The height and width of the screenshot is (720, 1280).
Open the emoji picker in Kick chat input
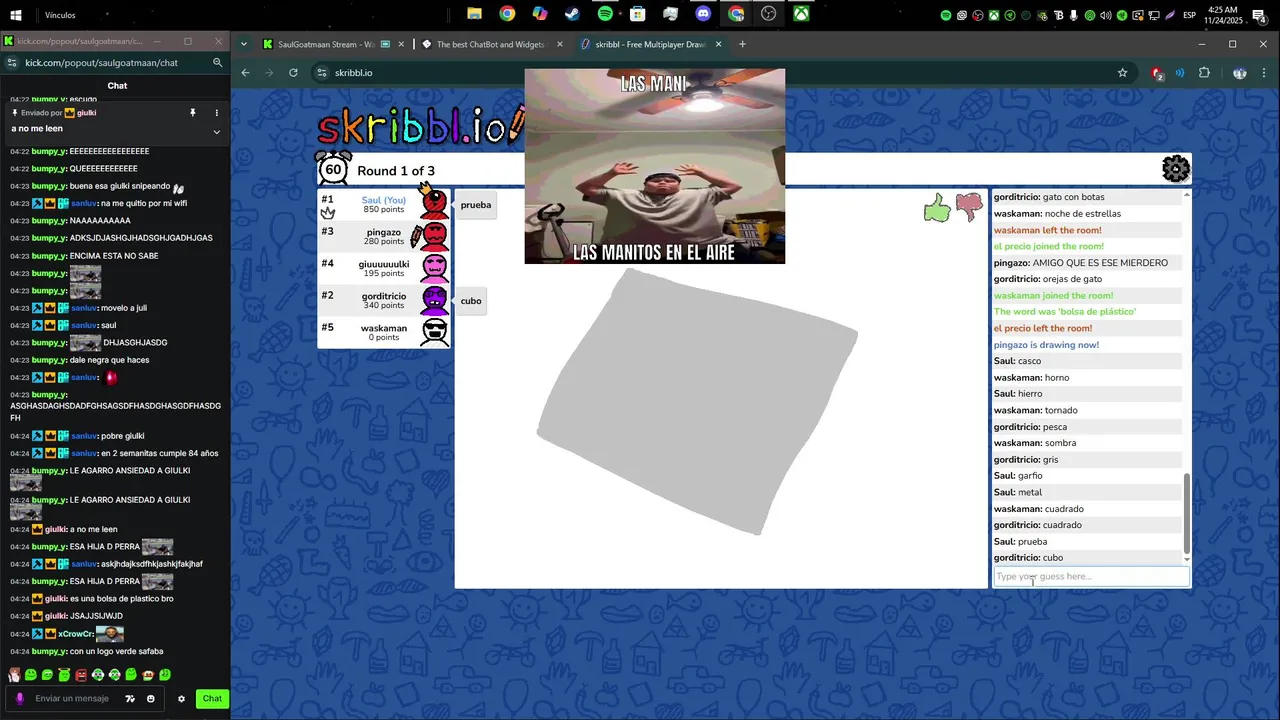[151, 699]
